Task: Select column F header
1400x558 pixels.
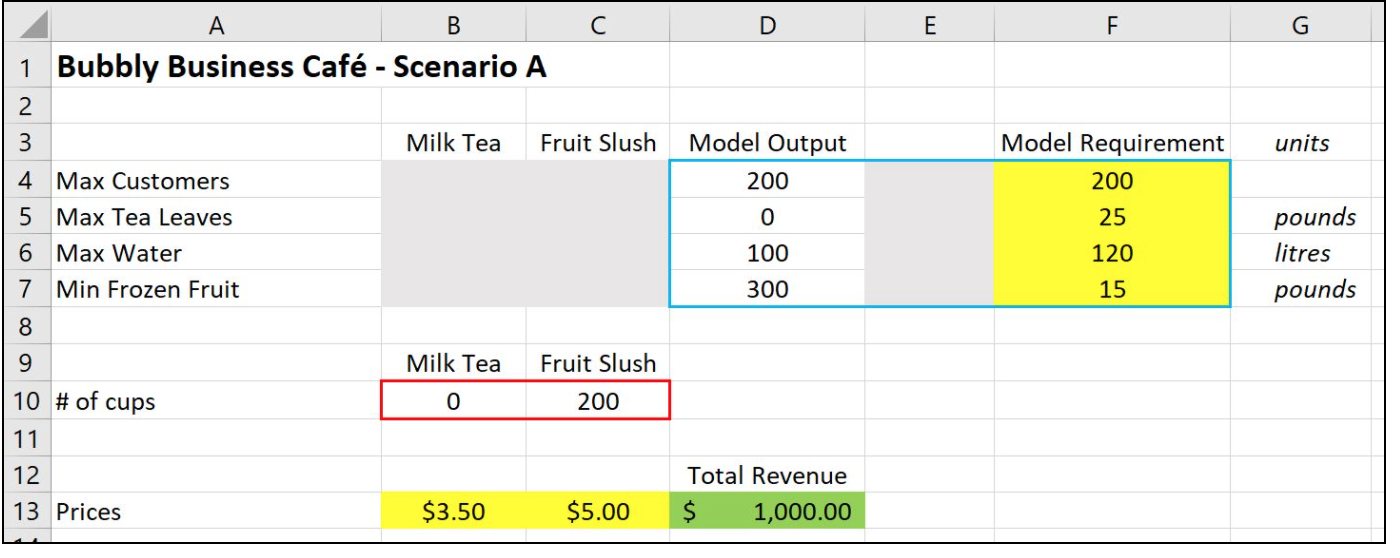Action: coord(1112,27)
